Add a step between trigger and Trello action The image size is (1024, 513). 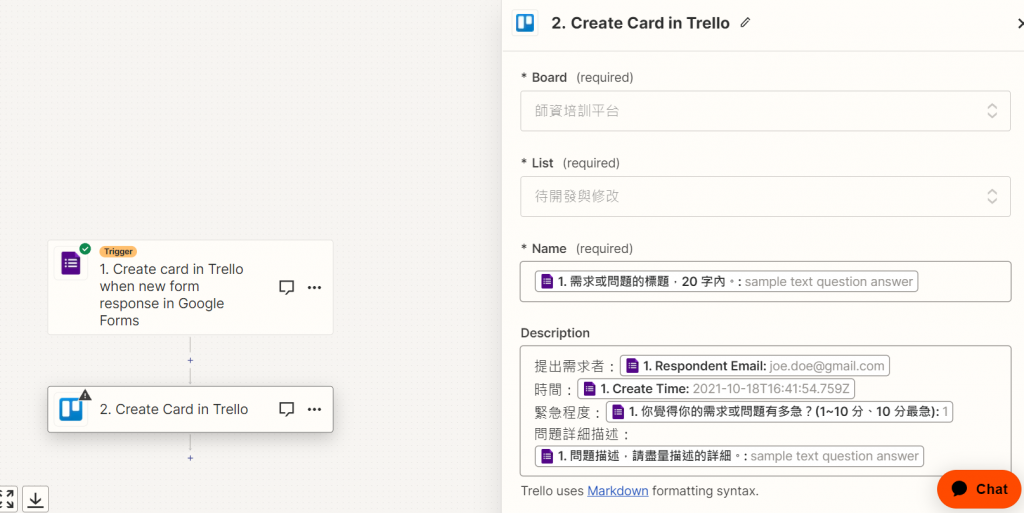coord(190,360)
